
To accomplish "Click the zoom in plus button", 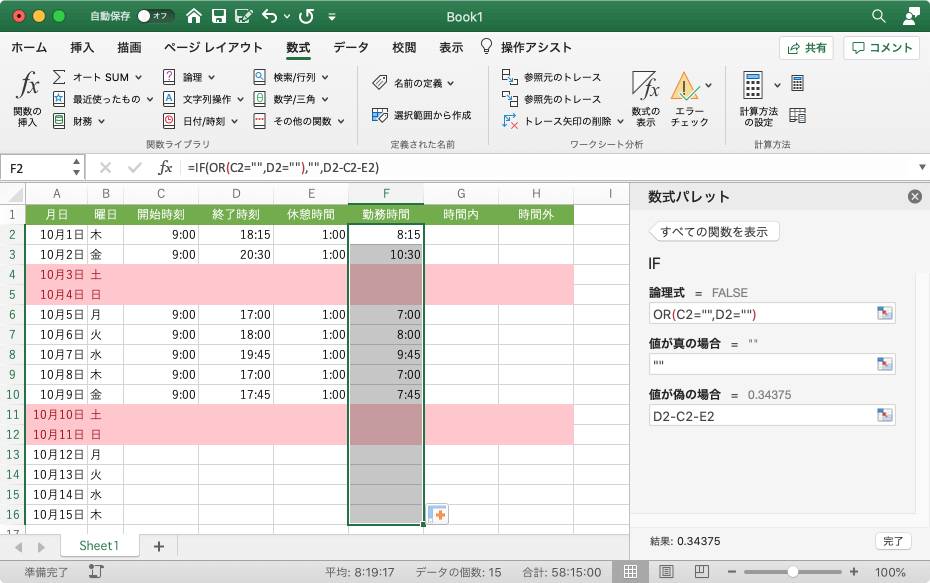I will tap(853, 572).
